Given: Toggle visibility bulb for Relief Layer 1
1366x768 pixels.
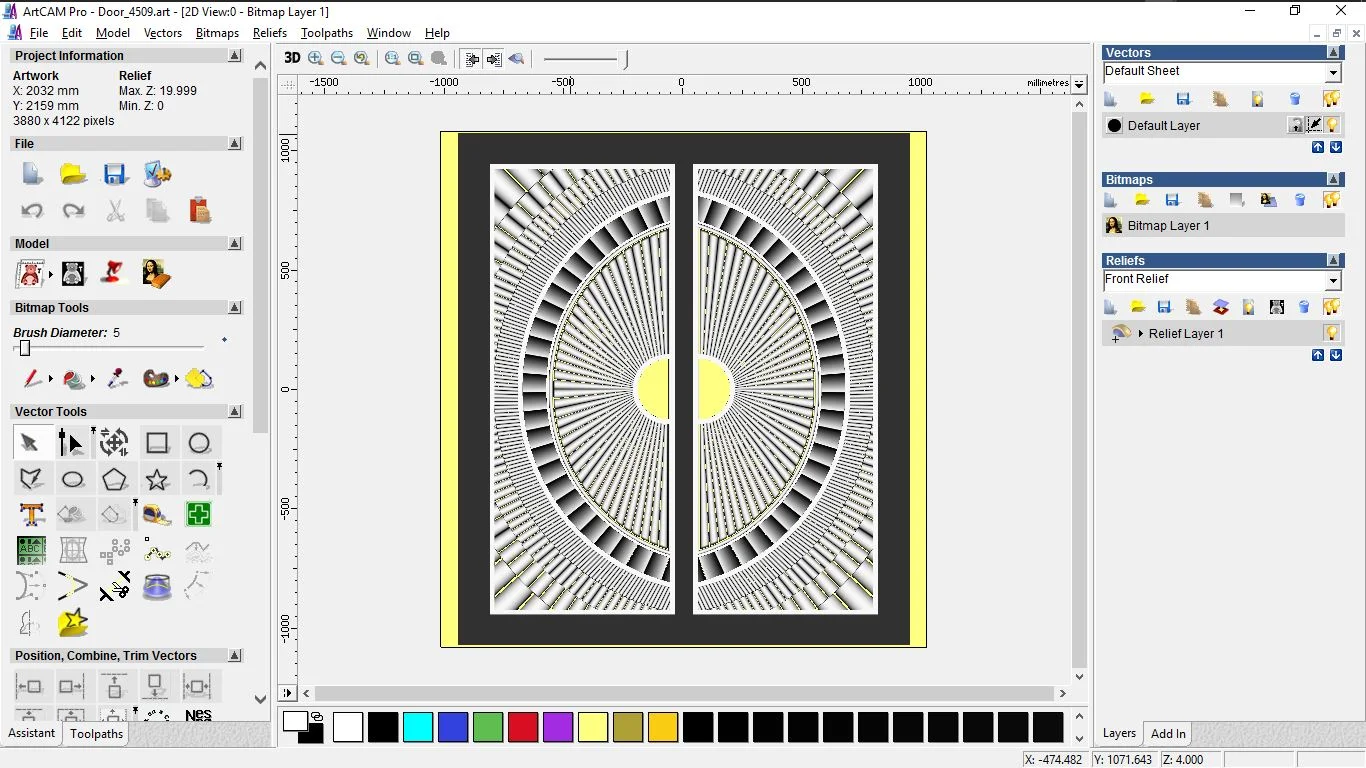Looking at the screenshot, I should pyautogui.click(x=1331, y=333).
